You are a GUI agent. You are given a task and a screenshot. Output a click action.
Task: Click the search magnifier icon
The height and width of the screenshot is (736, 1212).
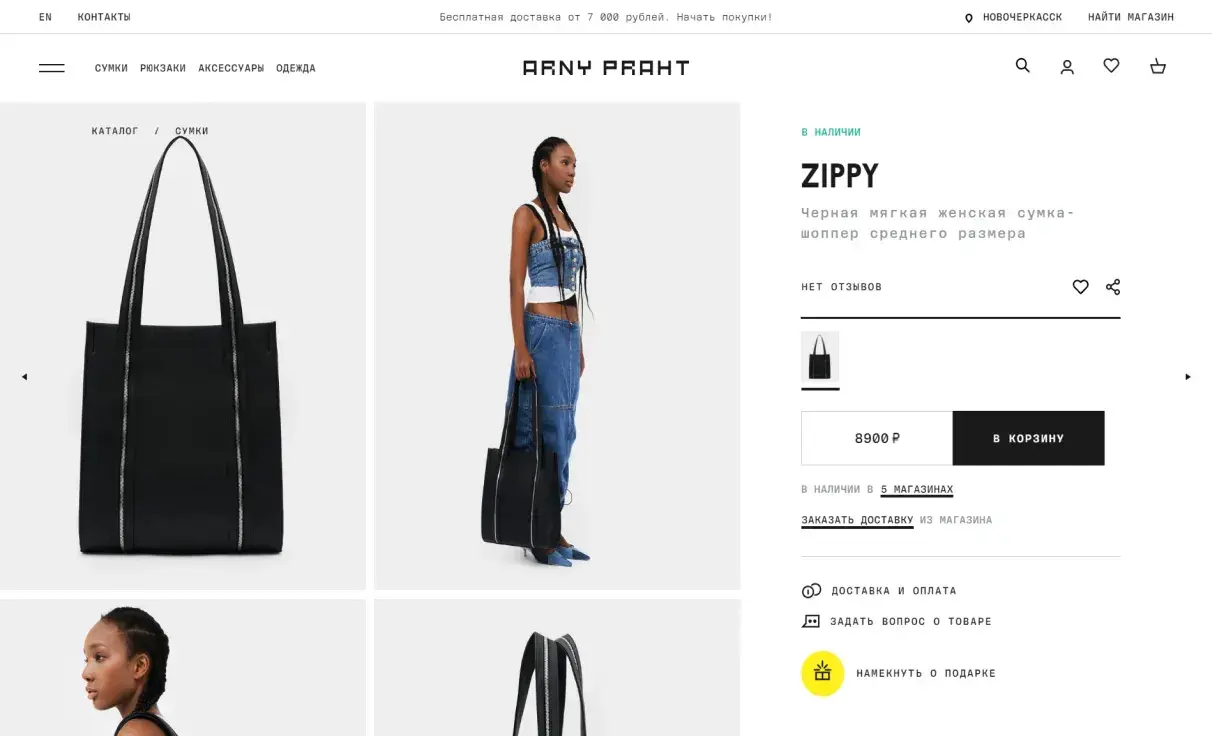point(1022,66)
